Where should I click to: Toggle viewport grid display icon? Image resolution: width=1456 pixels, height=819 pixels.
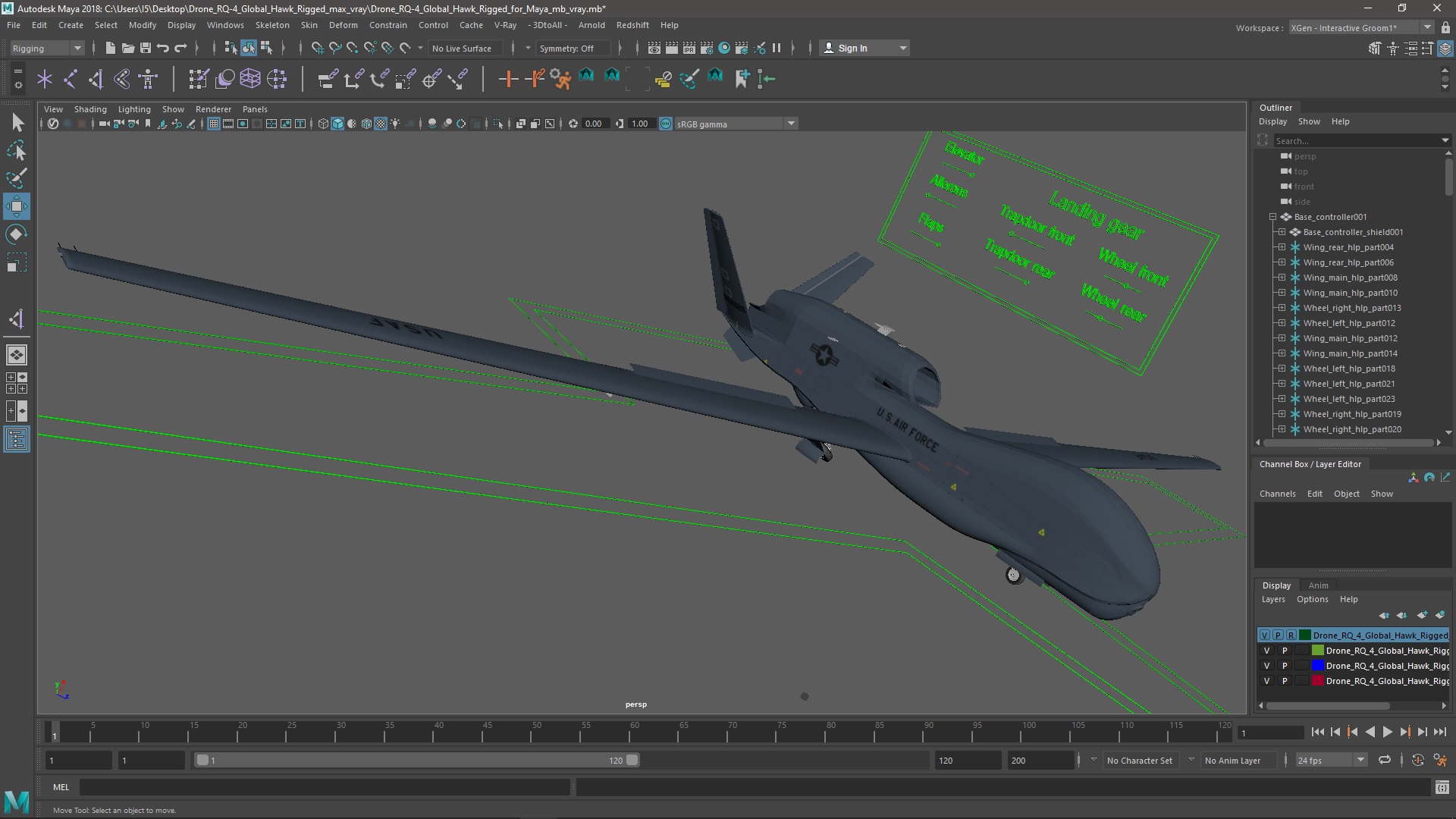click(x=214, y=124)
